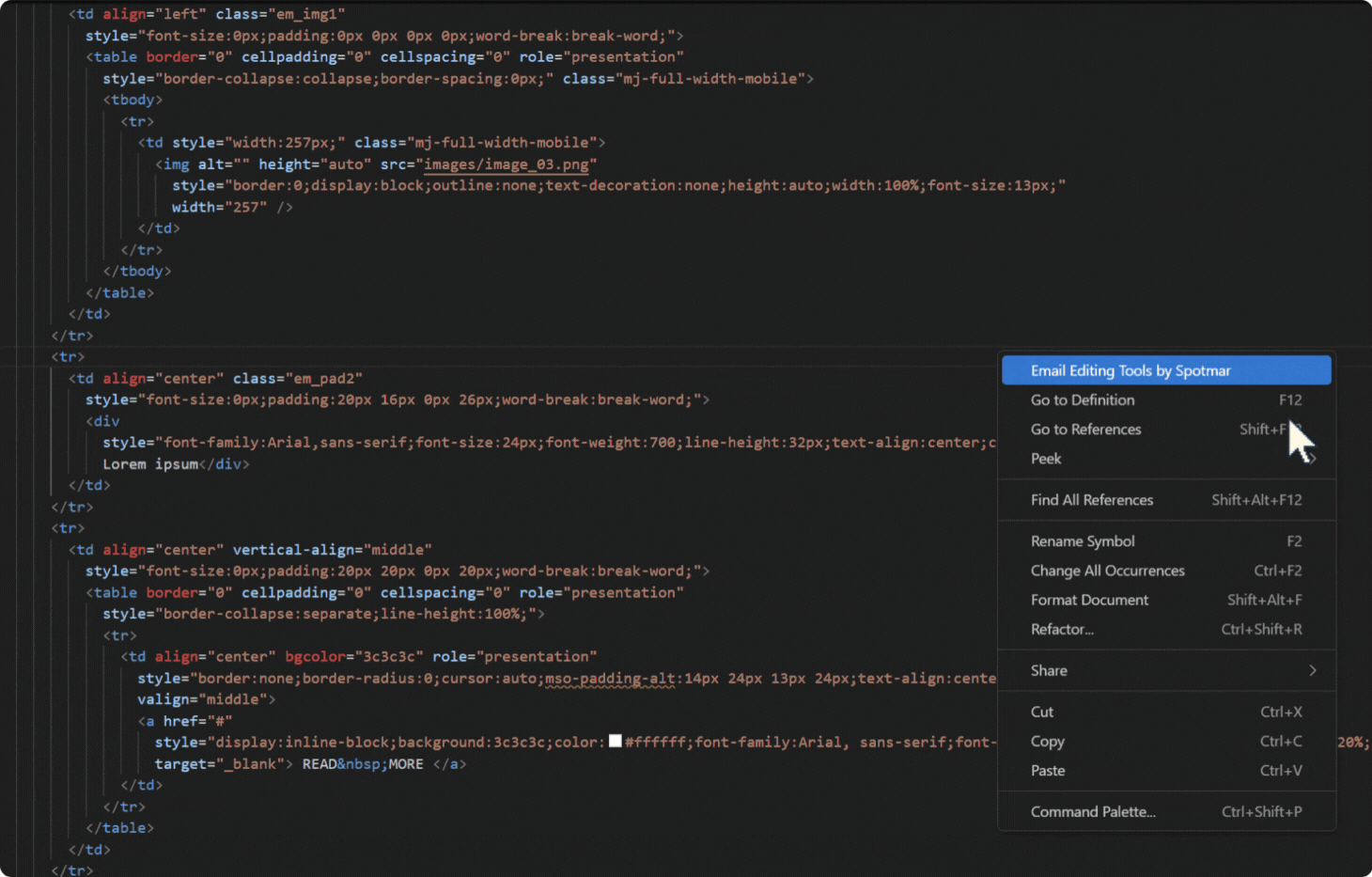The image size is (1372, 877).
Task: Select Rename Symbol
Action: pyautogui.click(x=1083, y=541)
